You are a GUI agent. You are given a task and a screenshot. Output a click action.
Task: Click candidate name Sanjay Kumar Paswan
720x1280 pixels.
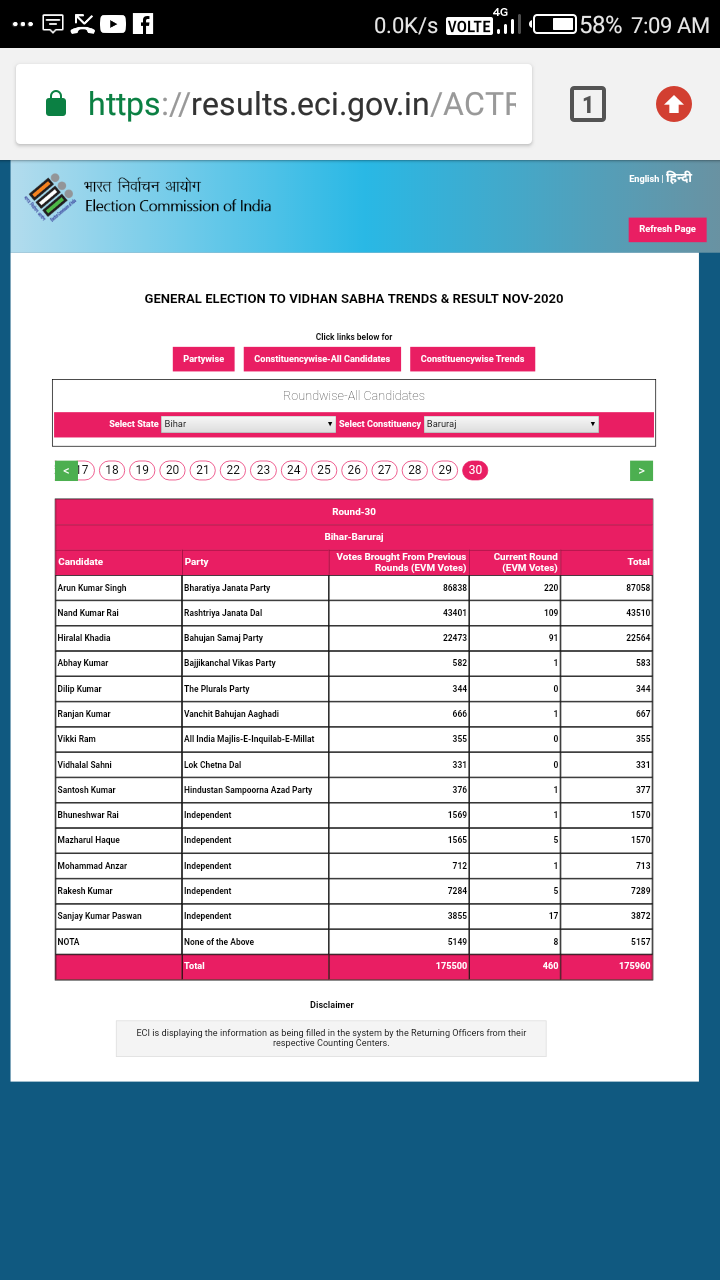100,916
